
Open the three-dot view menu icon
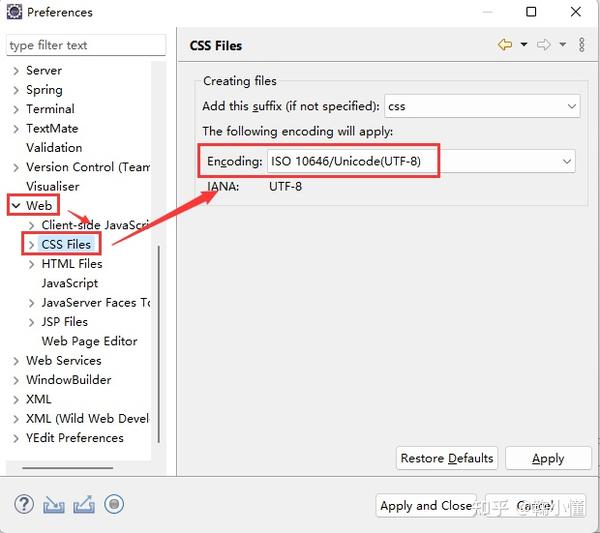(x=583, y=45)
